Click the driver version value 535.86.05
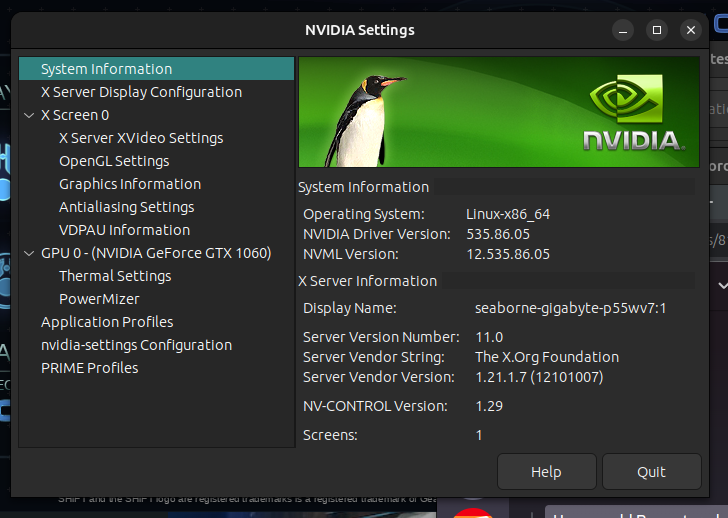728x518 pixels. coord(498,234)
